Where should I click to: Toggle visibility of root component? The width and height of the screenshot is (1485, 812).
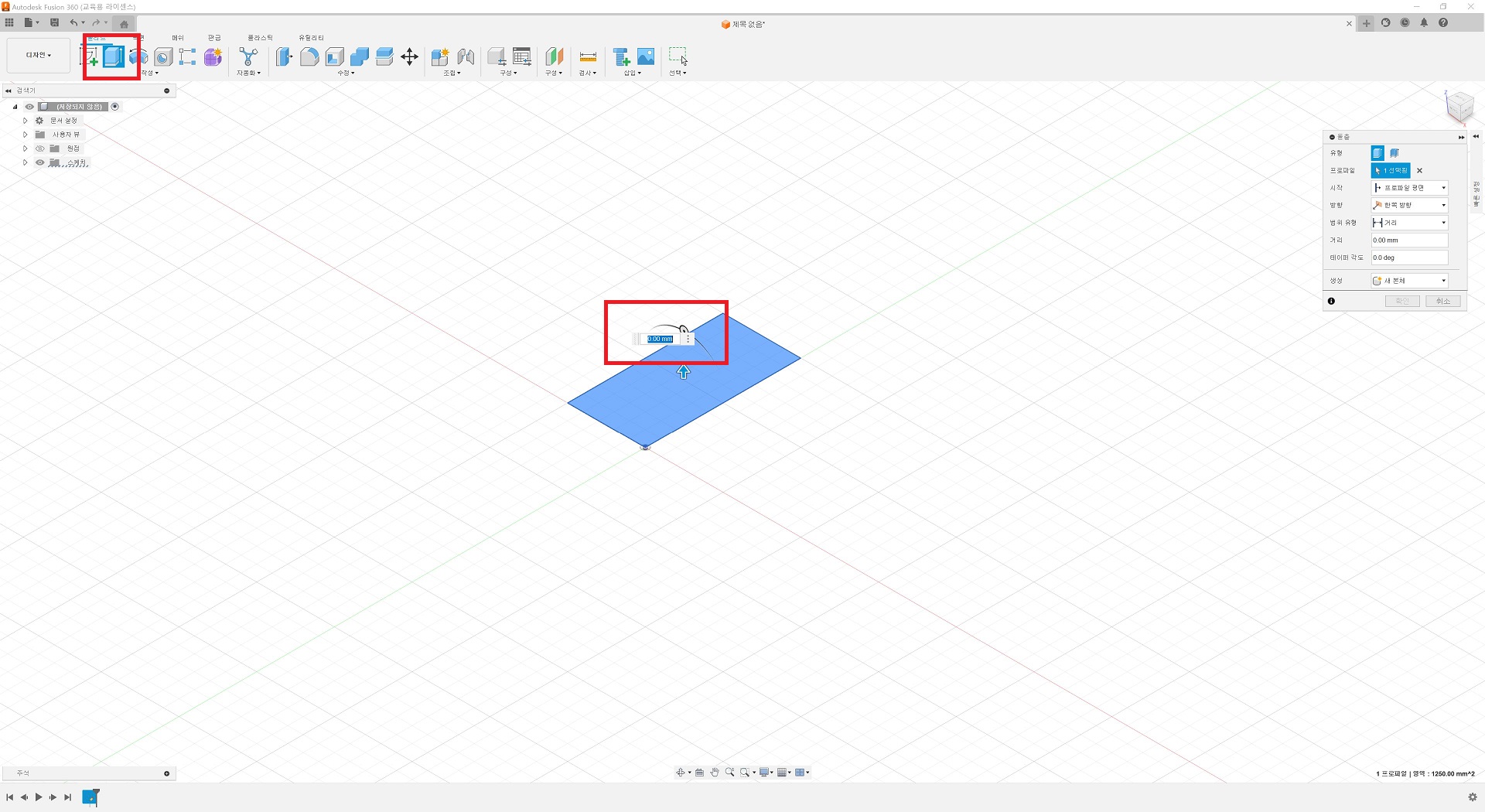[x=29, y=107]
